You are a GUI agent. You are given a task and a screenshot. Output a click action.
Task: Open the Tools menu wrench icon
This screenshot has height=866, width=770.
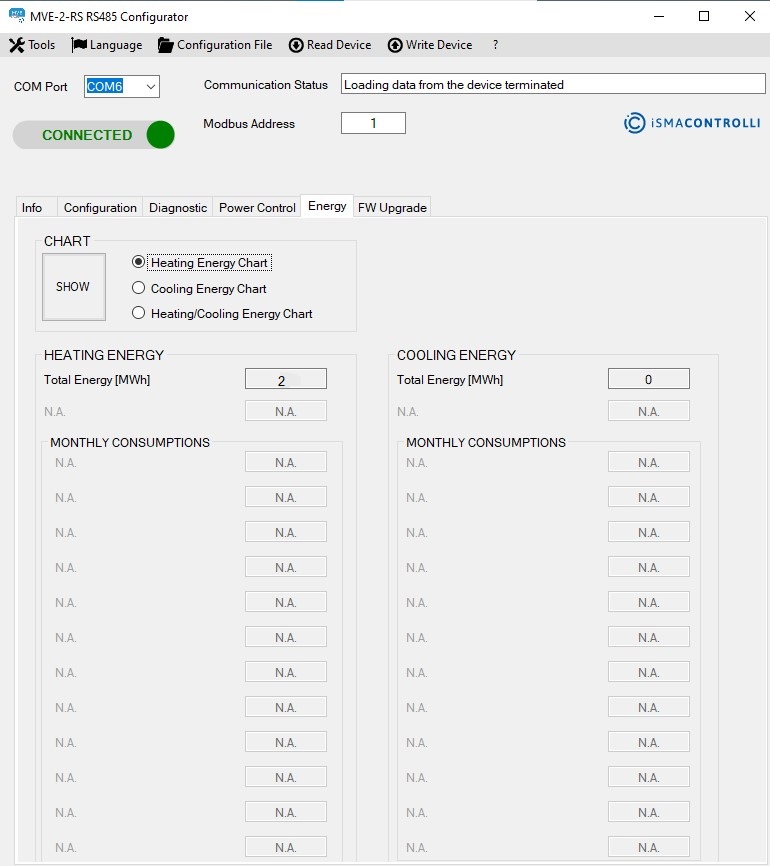[16, 45]
